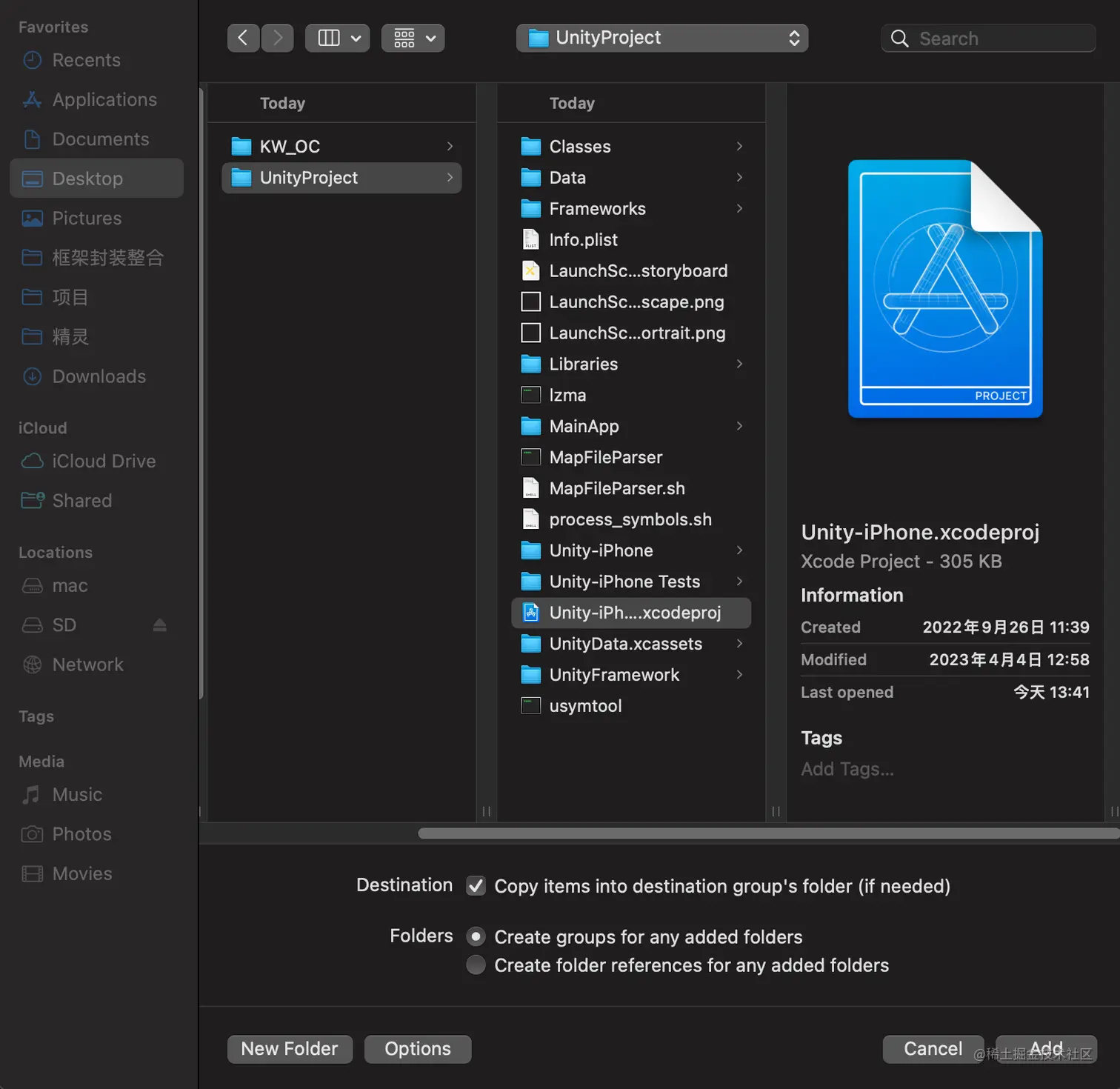This screenshot has height=1089, width=1120.
Task: Click Add Tags... field
Action: (847, 769)
